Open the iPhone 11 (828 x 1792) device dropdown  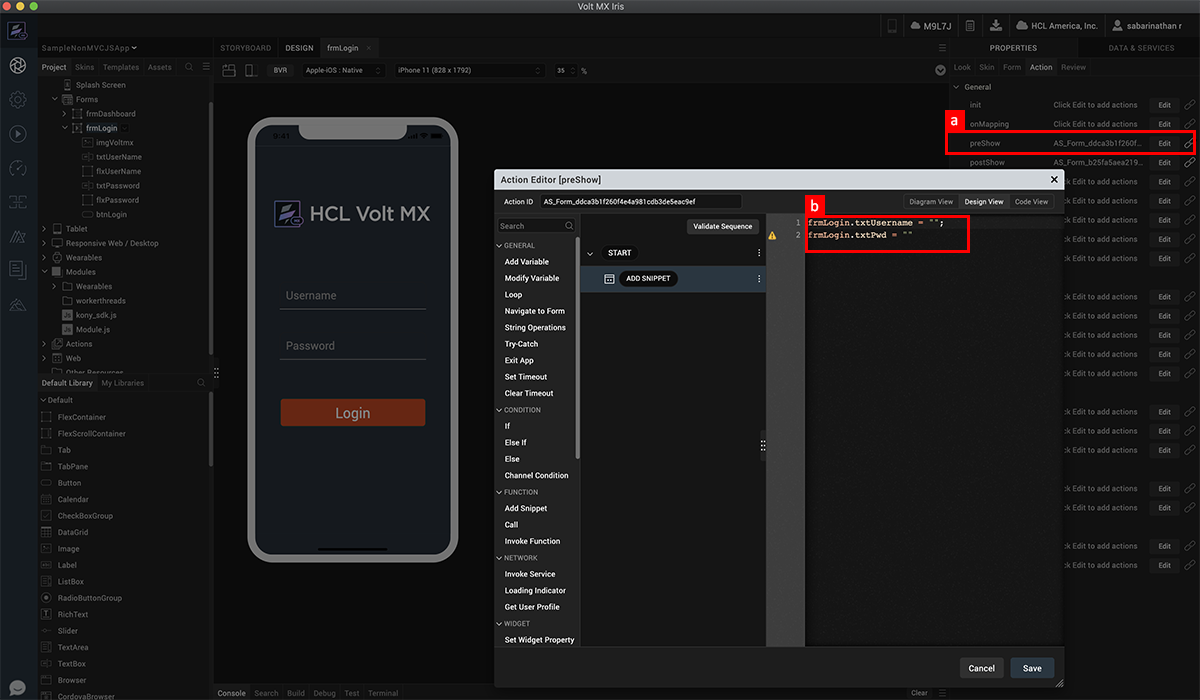coord(468,71)
